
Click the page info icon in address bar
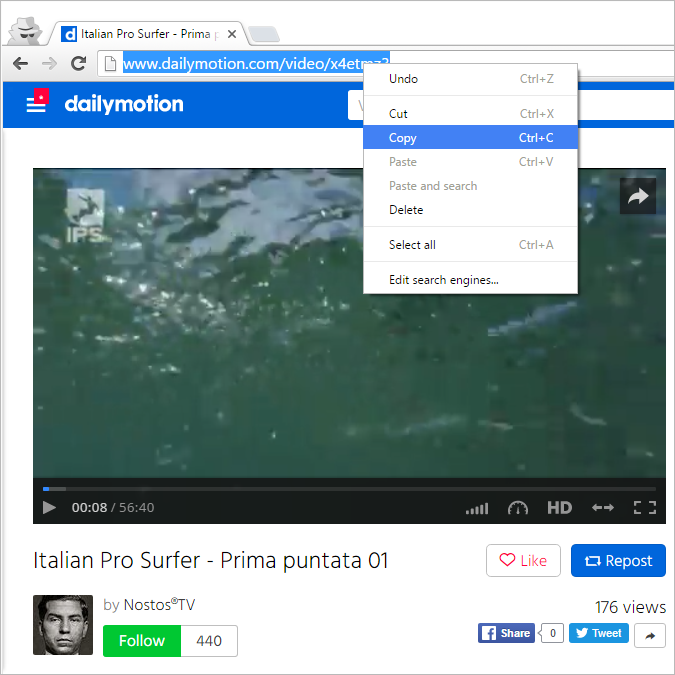click(x=111, y=64)
